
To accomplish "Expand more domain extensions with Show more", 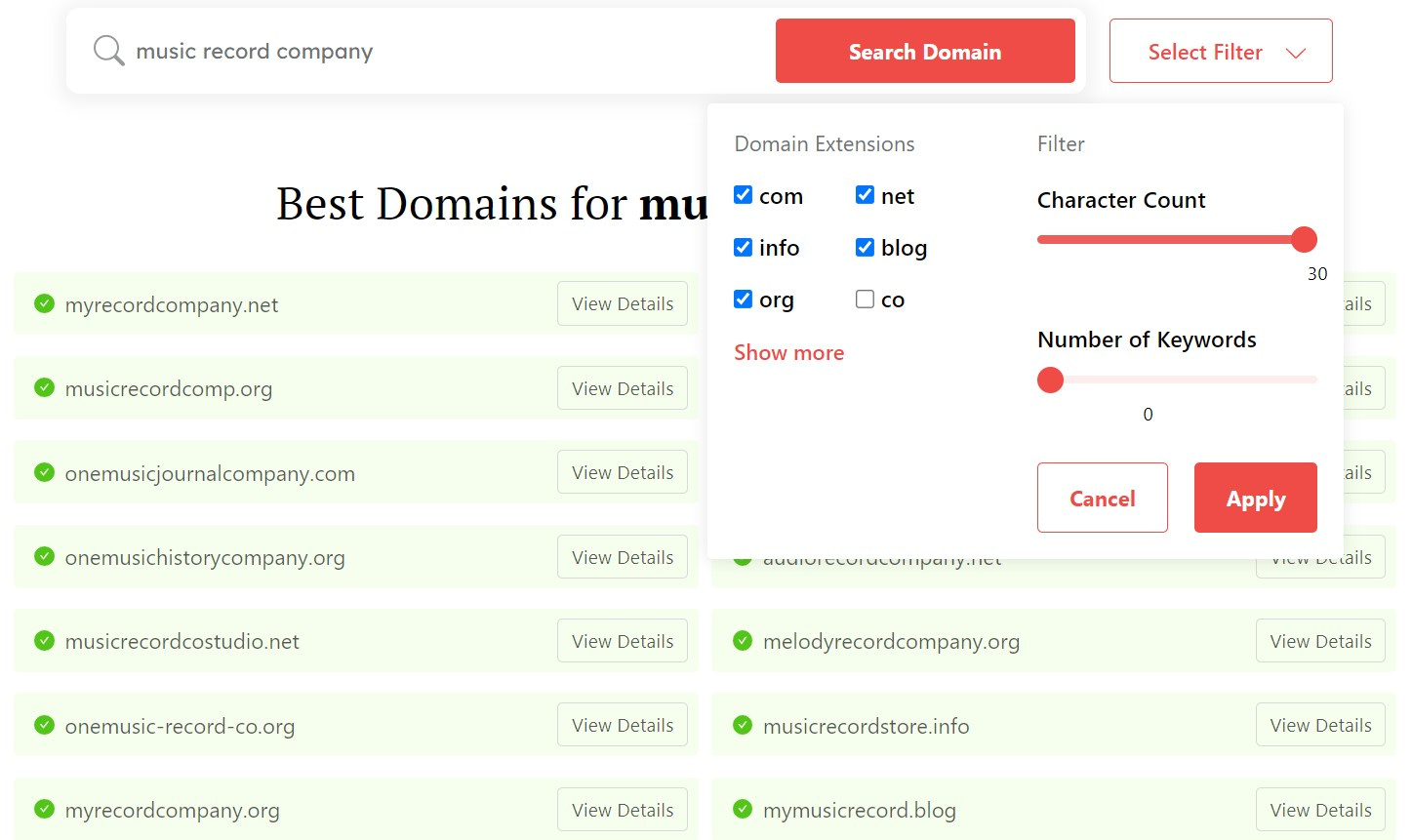I will [789, 352].
